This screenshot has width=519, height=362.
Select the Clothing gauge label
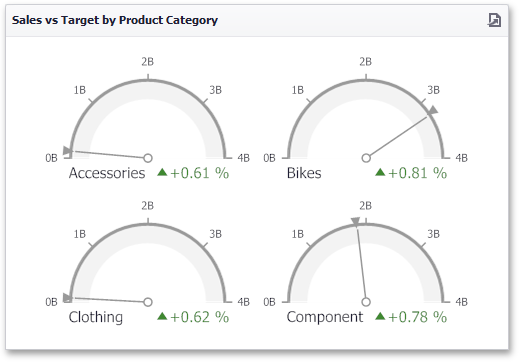96,317
